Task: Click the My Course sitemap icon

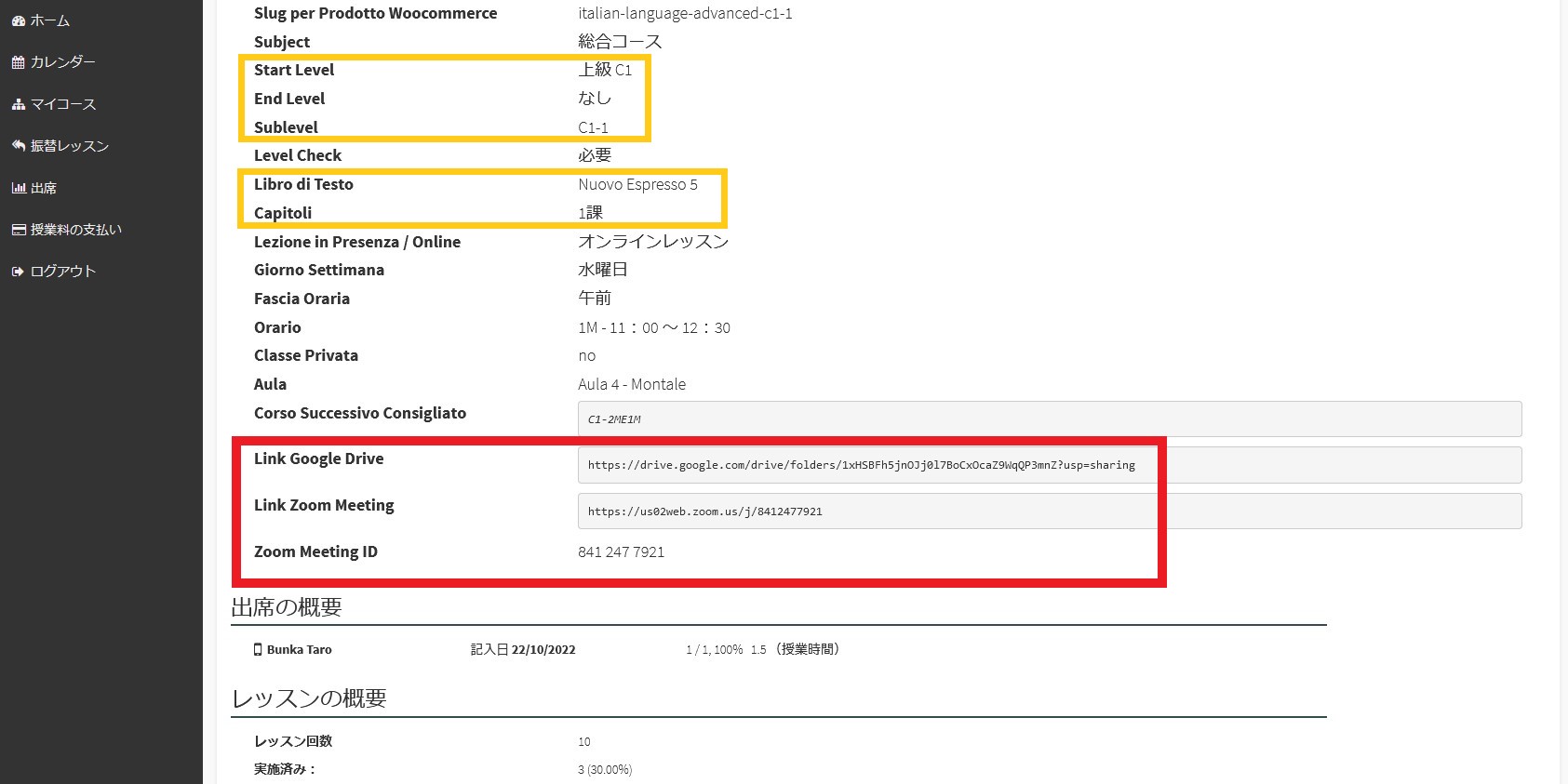Action: [x=18, y=104]
